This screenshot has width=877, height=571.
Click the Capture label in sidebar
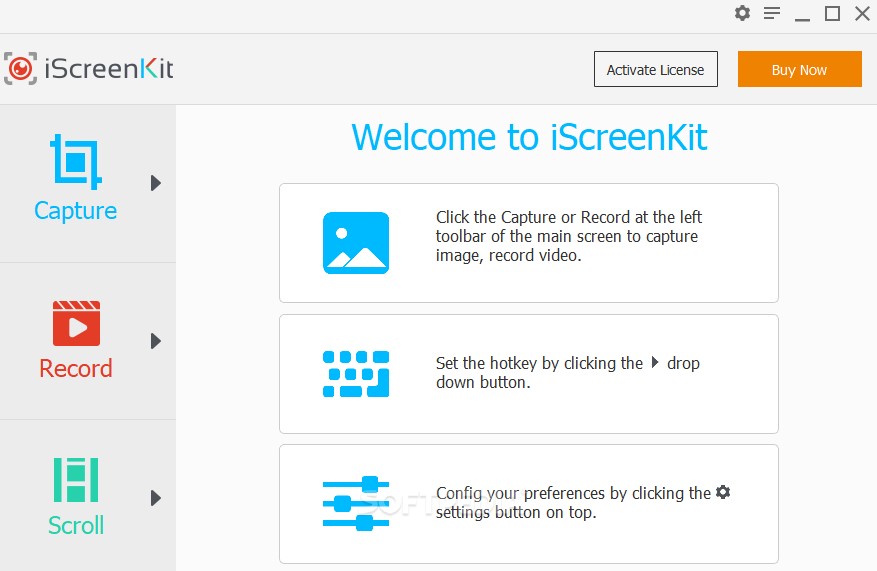(x=76, y=211)
